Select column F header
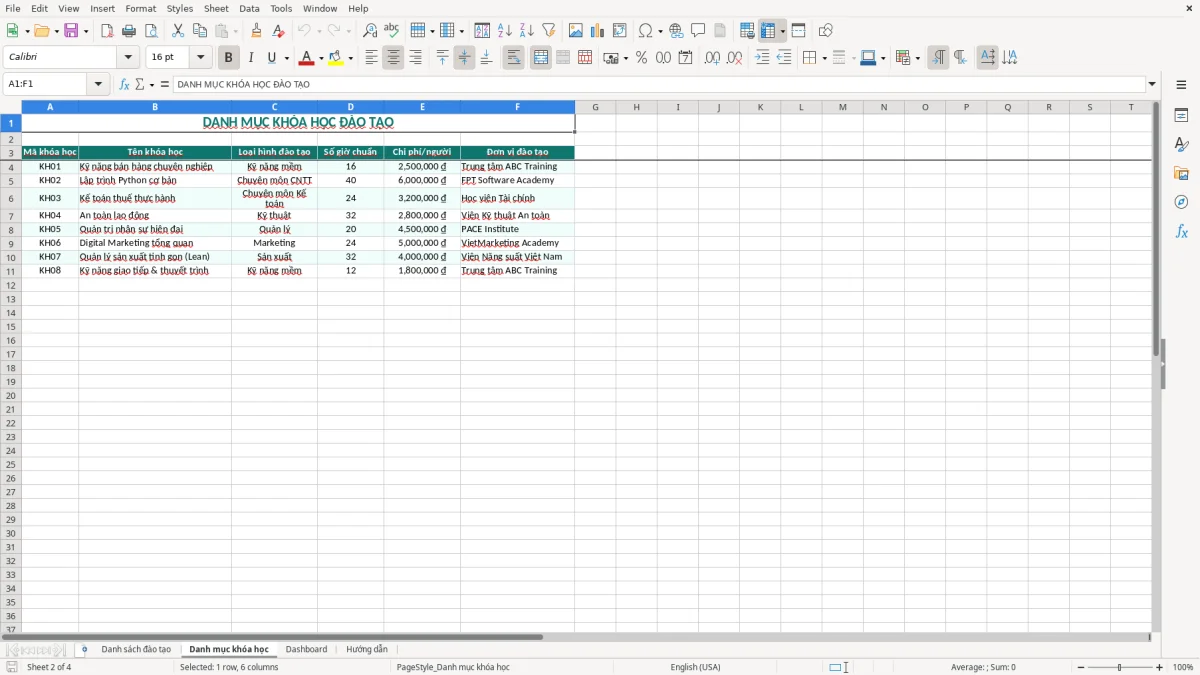The width and height of the screenshot is (1200, 675). pos(517,107)
